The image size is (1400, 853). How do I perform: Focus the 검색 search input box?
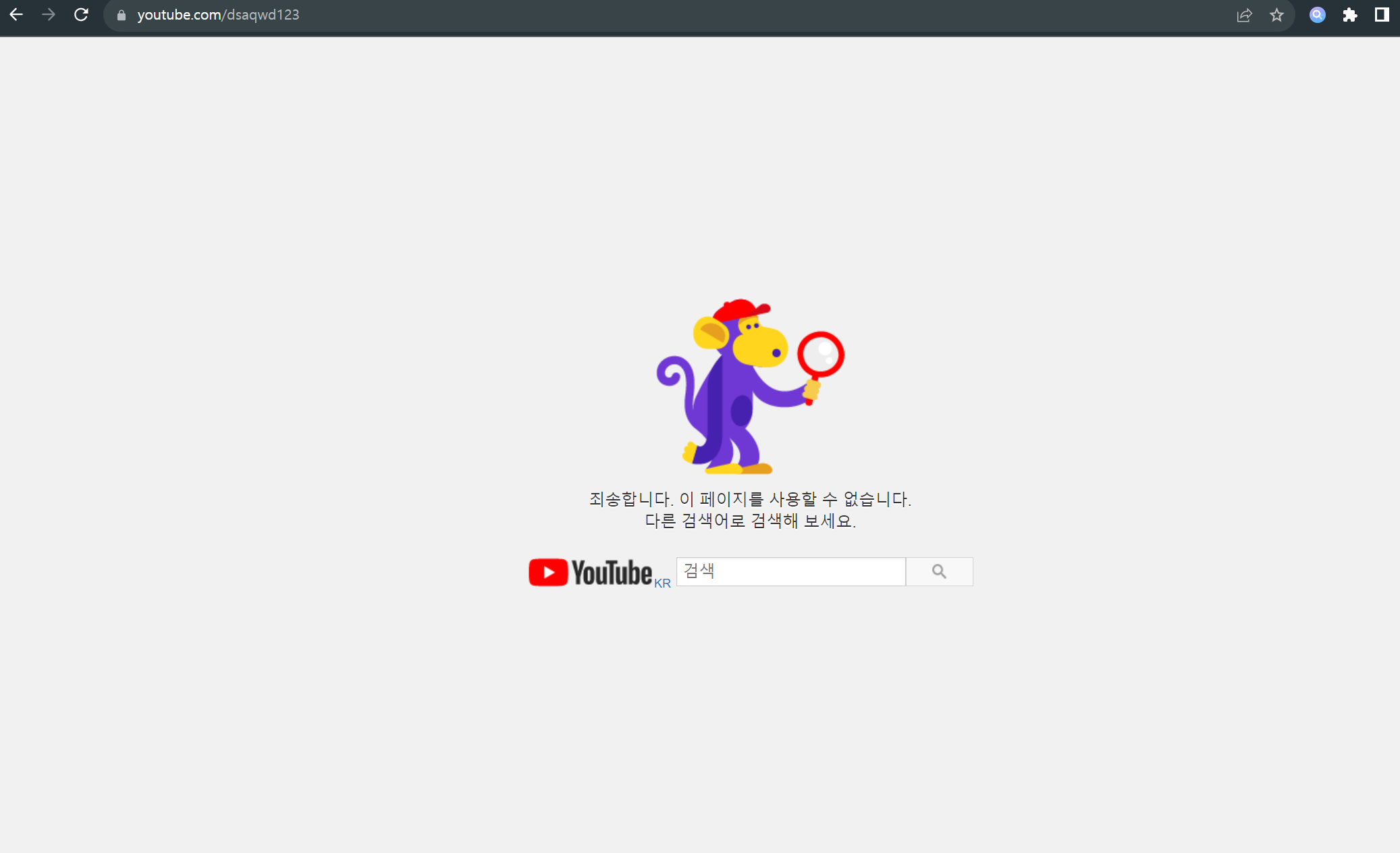(790, 571)
